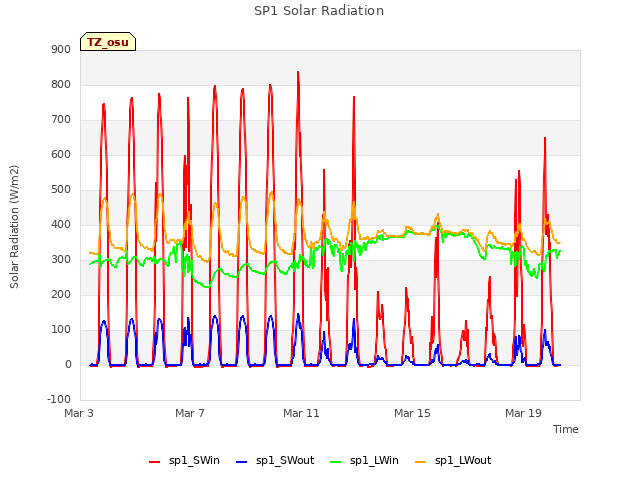Click the 200 y-axis tick label
The width and height of the screenshot is (640, 480).
(x=61, y=295)
